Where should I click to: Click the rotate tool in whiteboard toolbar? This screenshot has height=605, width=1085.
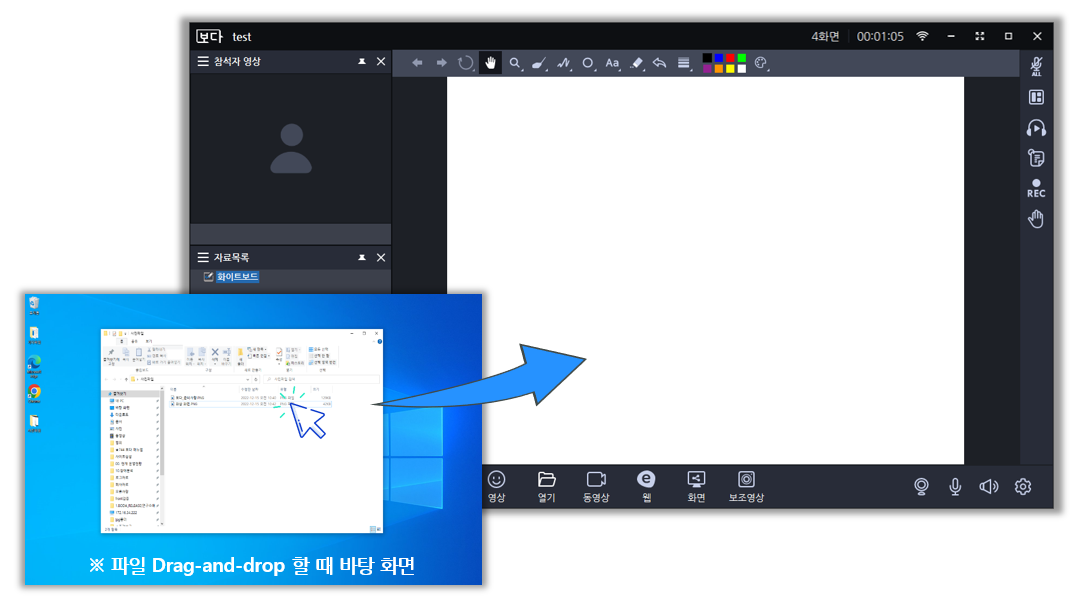[x=466, y=63]
